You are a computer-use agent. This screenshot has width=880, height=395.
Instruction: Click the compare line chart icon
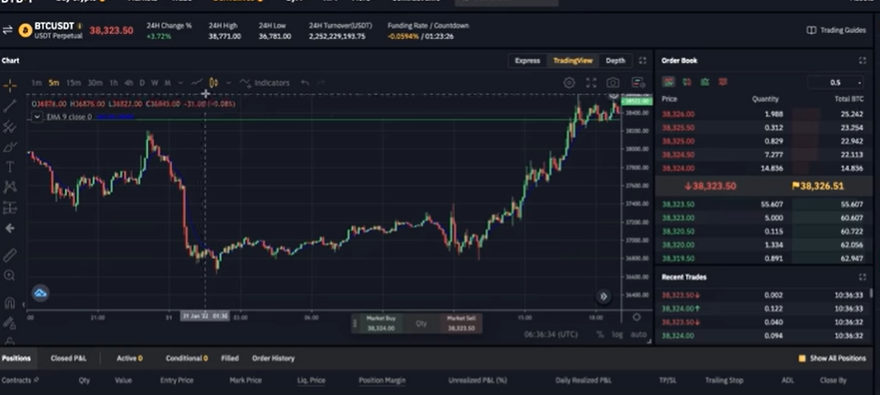(196, 82)
